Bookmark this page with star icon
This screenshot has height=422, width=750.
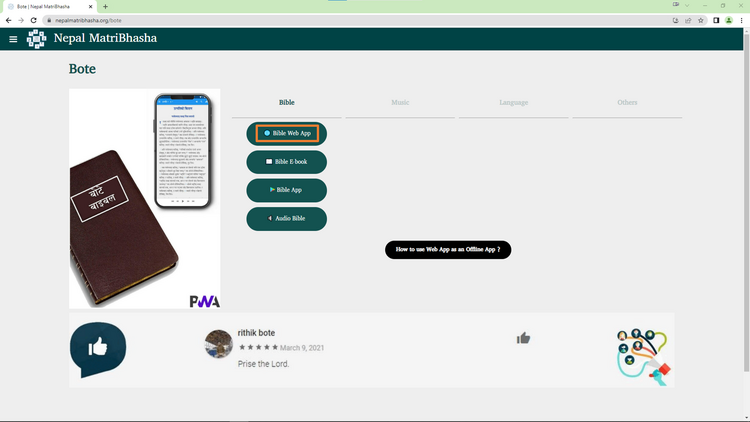[701, 20]
